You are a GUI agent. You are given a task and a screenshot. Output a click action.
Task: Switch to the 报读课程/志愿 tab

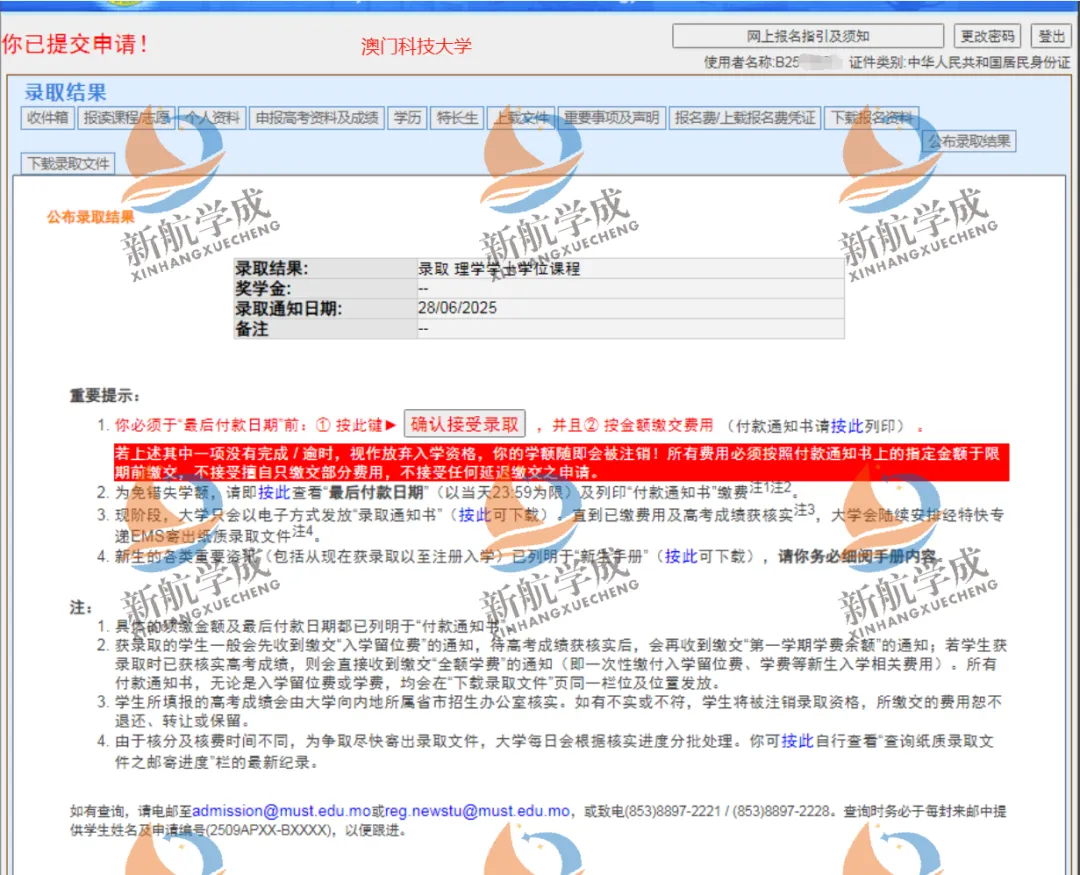[126, 118]
